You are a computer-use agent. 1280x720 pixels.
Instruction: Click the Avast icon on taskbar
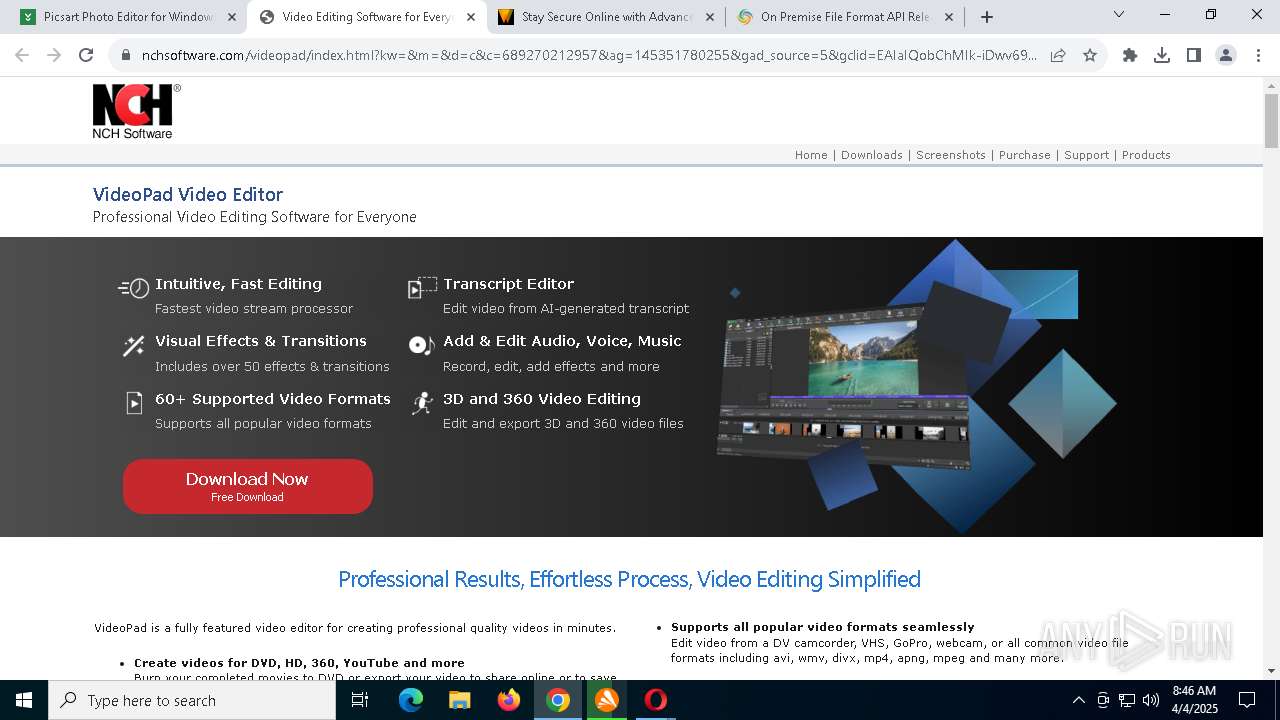coord(607,700)
